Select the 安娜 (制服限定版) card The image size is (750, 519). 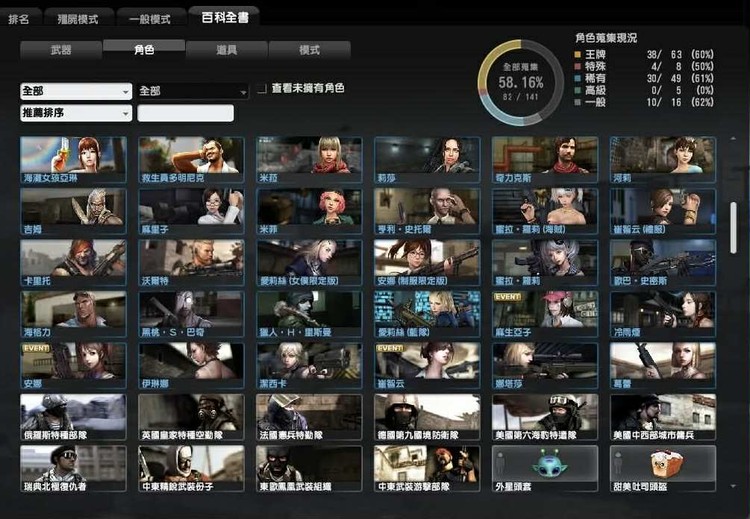[x=427, y=263]
